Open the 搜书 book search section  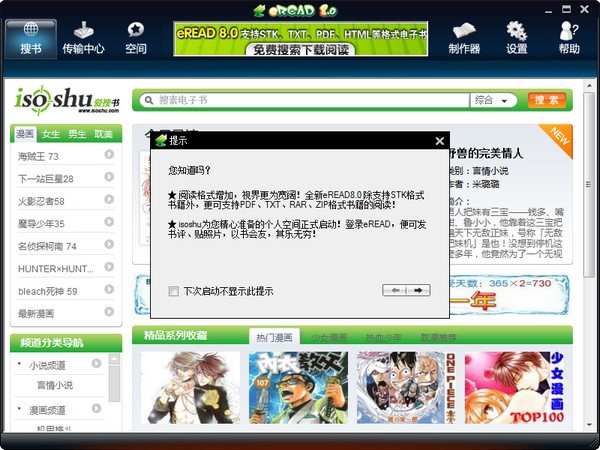(31, 39)
